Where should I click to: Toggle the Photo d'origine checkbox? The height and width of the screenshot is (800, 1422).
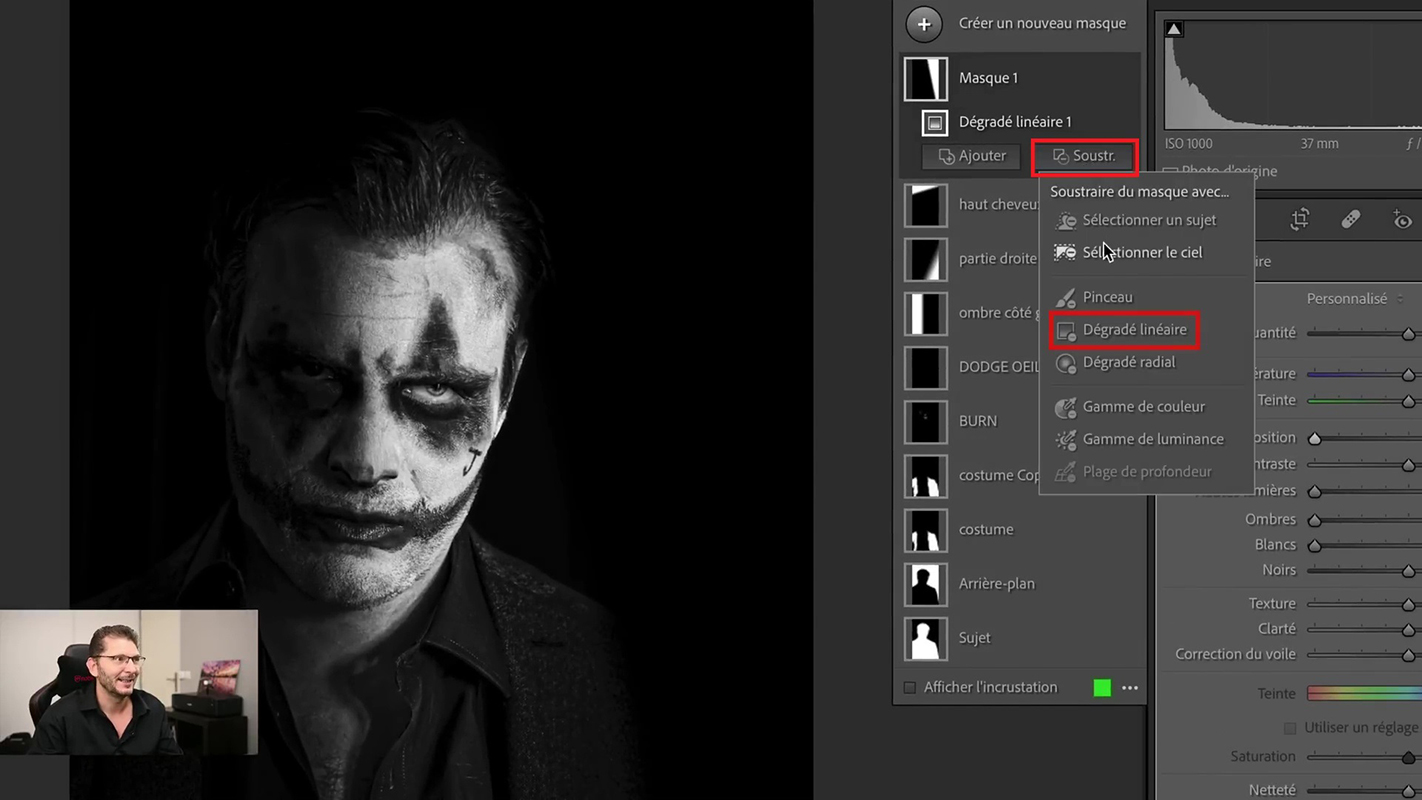pos(1169,171)
